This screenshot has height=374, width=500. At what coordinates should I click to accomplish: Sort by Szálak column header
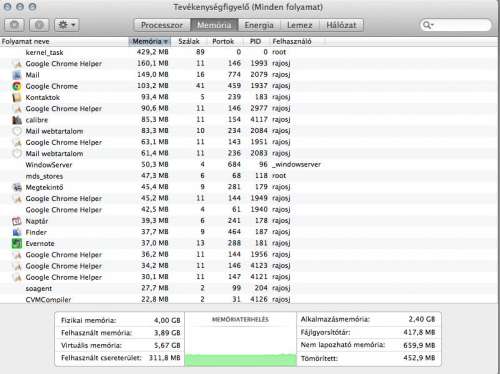tap(189, 42)
